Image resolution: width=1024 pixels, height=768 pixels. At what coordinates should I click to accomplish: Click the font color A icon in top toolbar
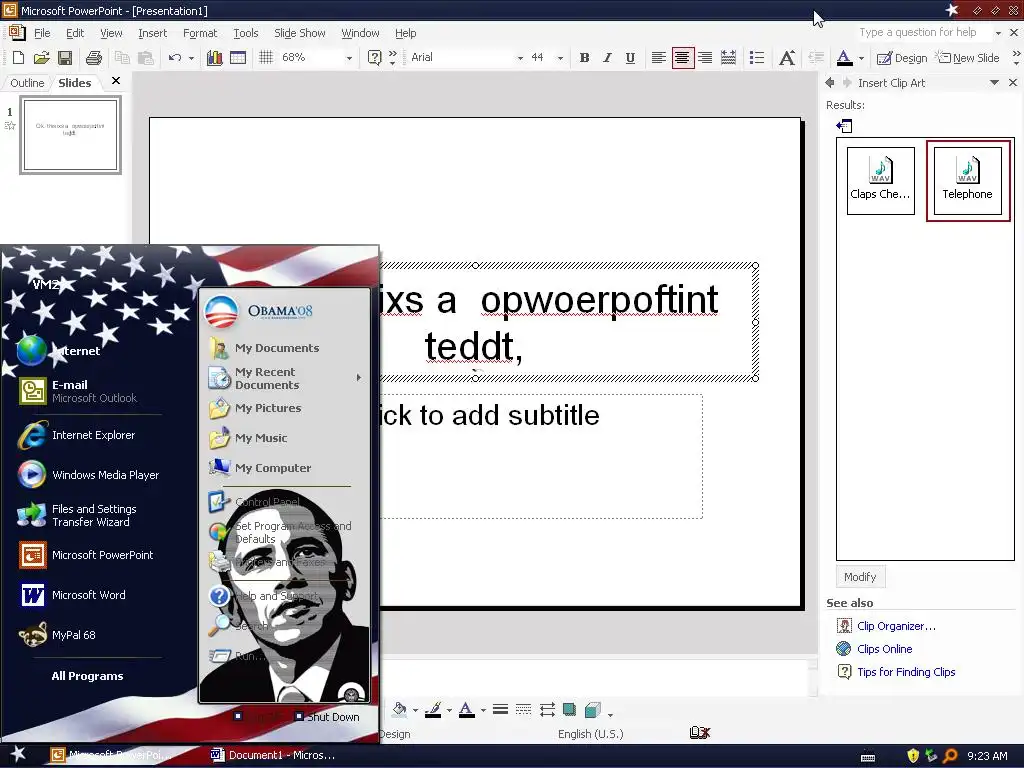(x=844, y=58)
